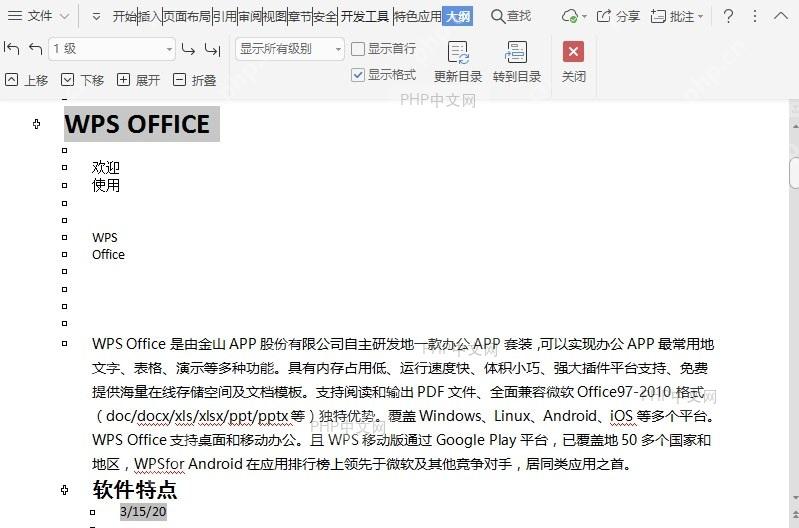Click misspelled word WPSfor in paragraph
The width and height of the screenshot is (799, 528).
point(159,464)
